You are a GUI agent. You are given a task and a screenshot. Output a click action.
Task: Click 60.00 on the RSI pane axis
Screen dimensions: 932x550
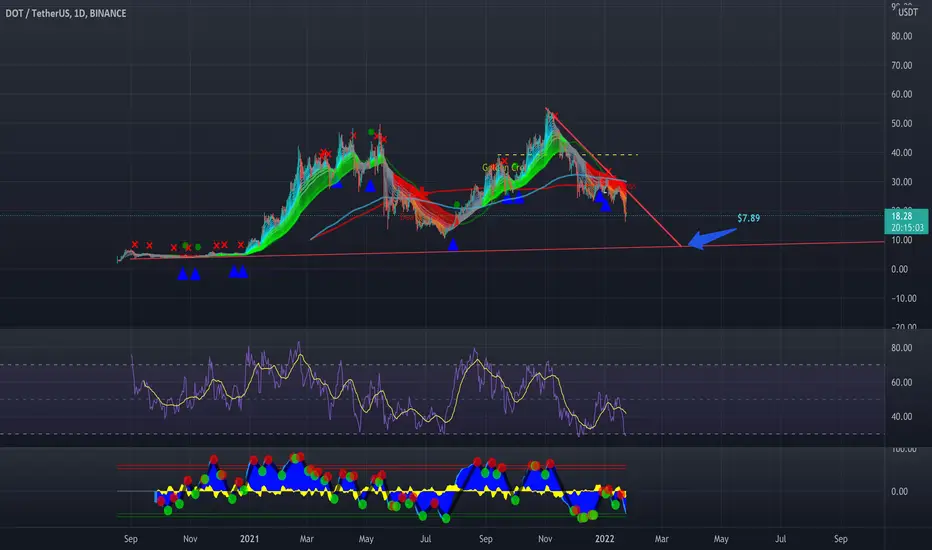coord(902,382)
